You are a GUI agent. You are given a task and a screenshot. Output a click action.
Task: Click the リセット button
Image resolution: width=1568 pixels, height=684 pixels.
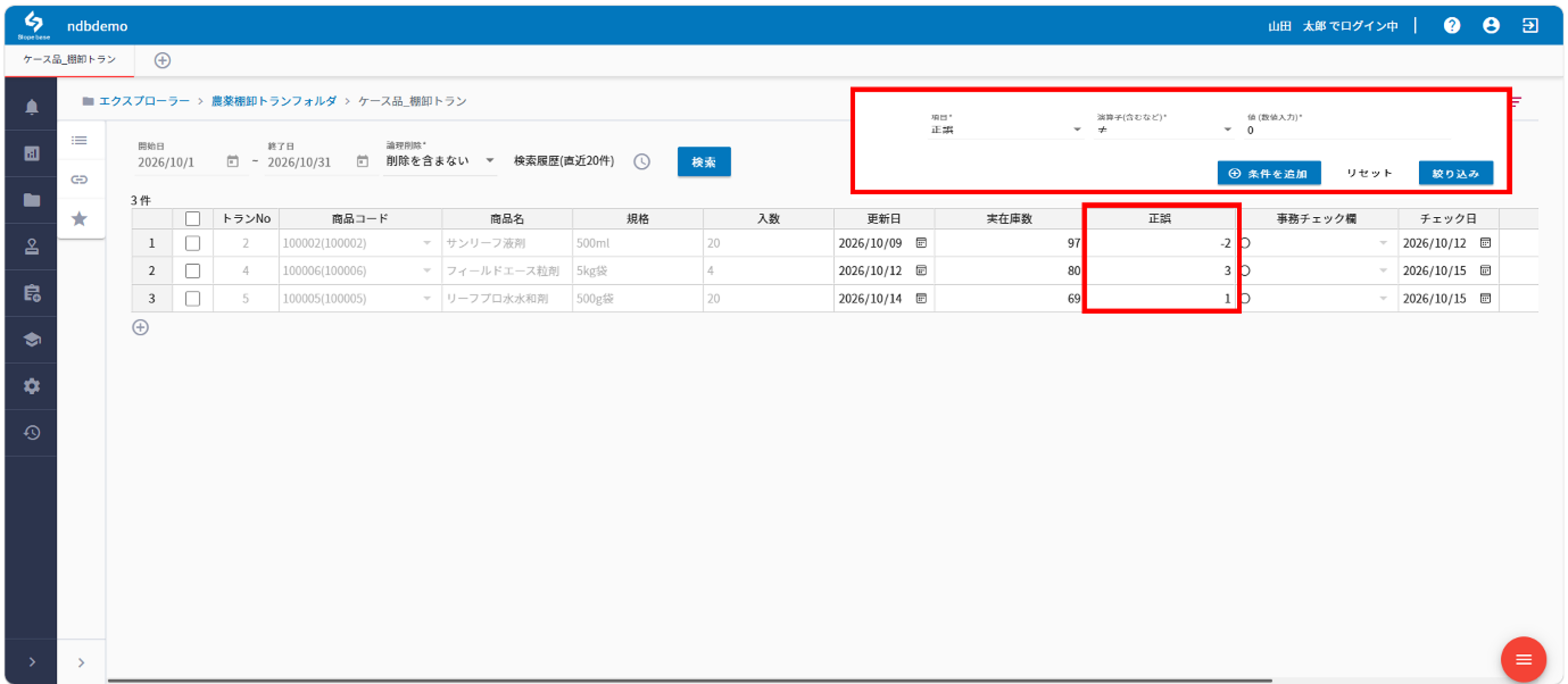1369,173
